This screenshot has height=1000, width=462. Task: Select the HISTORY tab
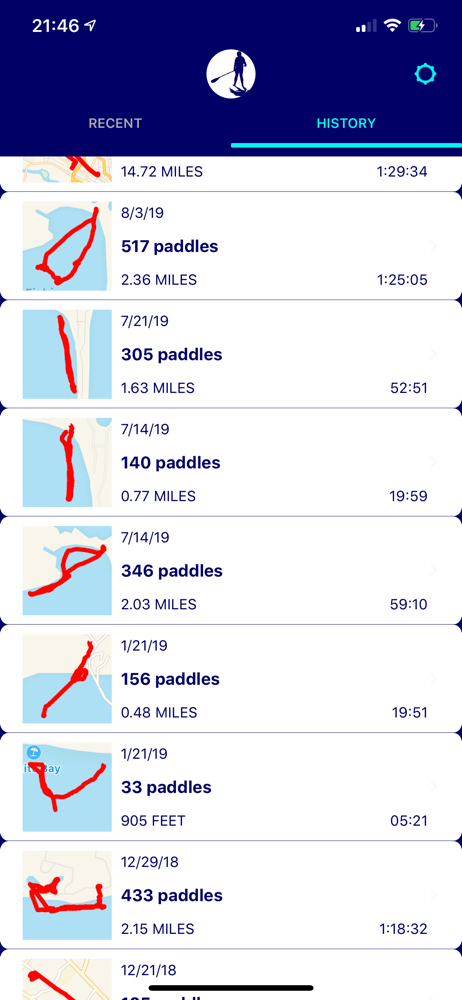346,123
